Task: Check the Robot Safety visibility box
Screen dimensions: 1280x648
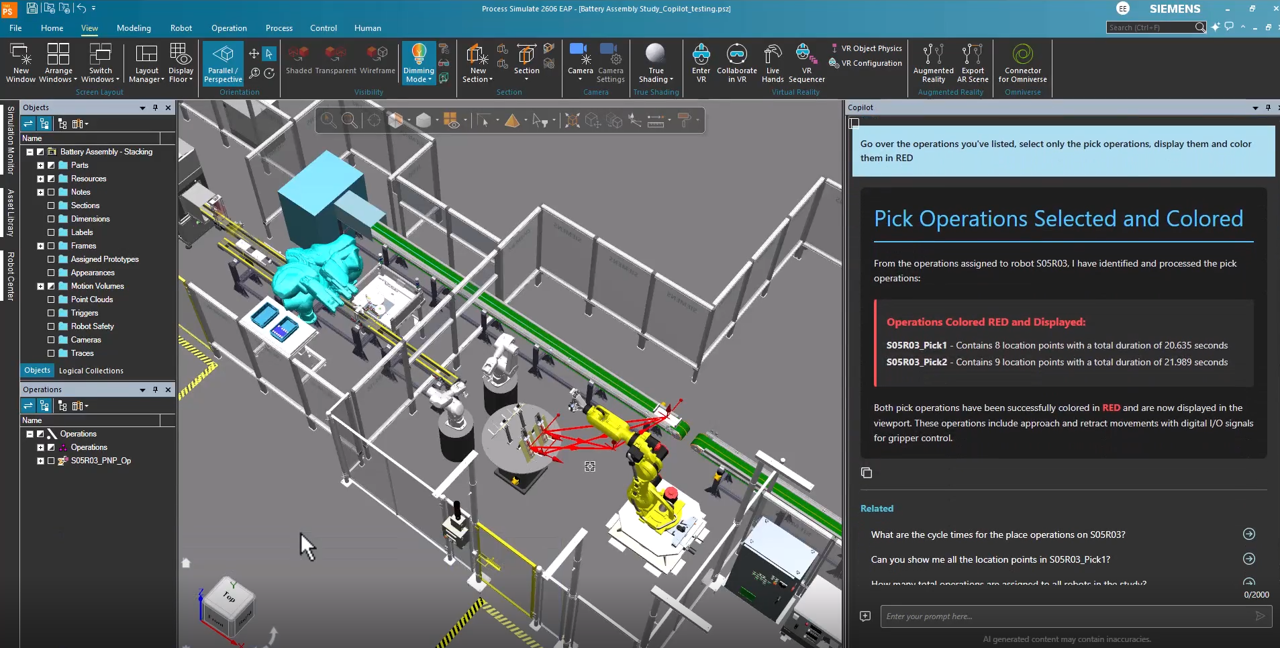Action: [51, 326]
